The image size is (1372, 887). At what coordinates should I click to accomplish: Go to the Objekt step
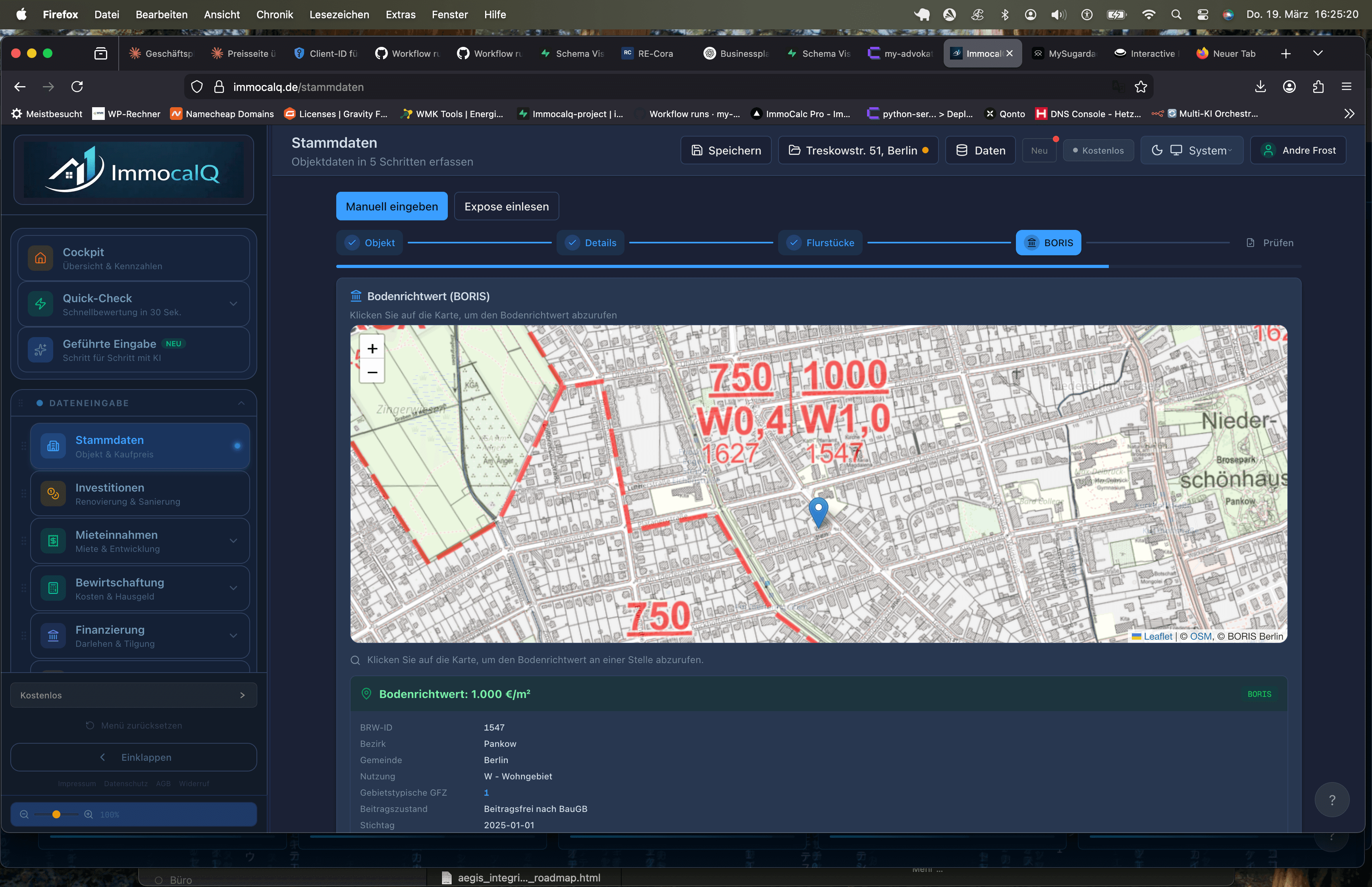click(370, 243)
